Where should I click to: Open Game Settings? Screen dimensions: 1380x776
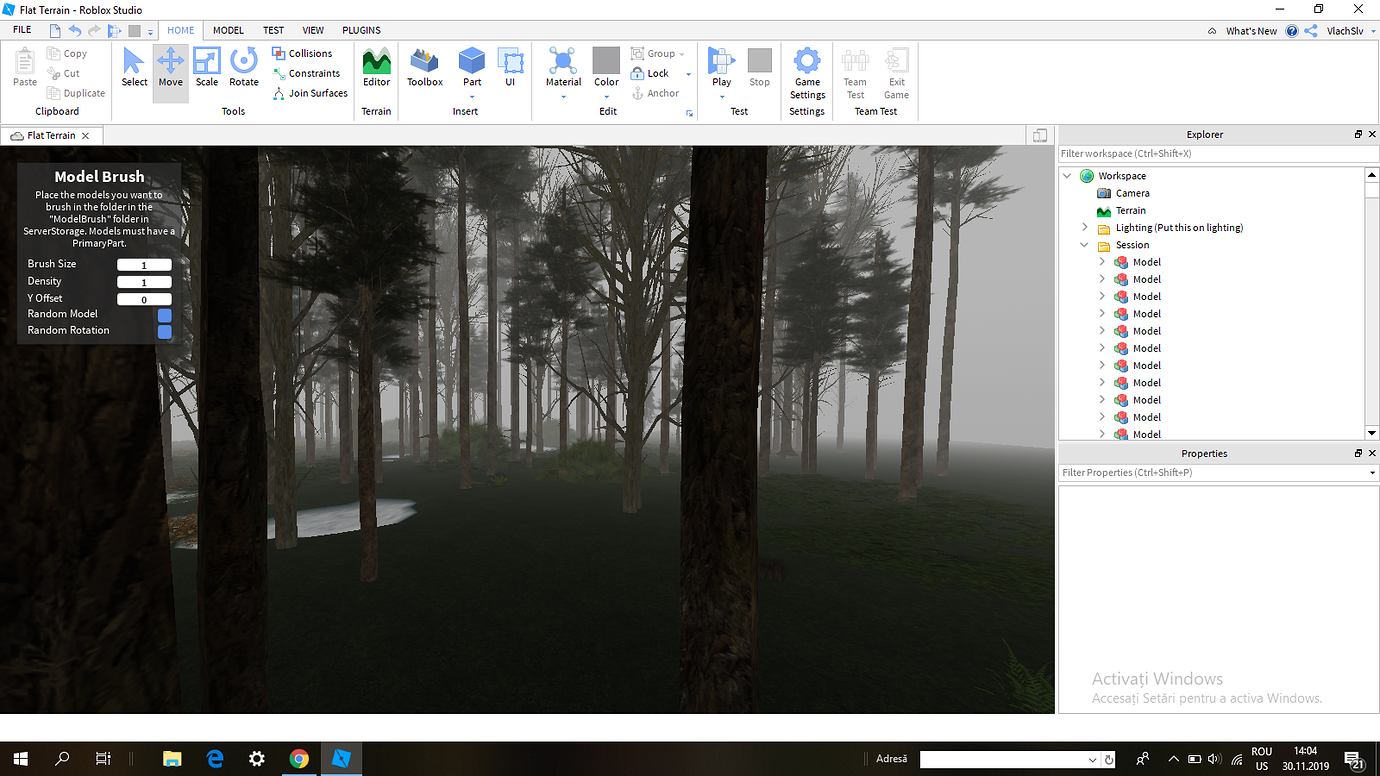806,70
